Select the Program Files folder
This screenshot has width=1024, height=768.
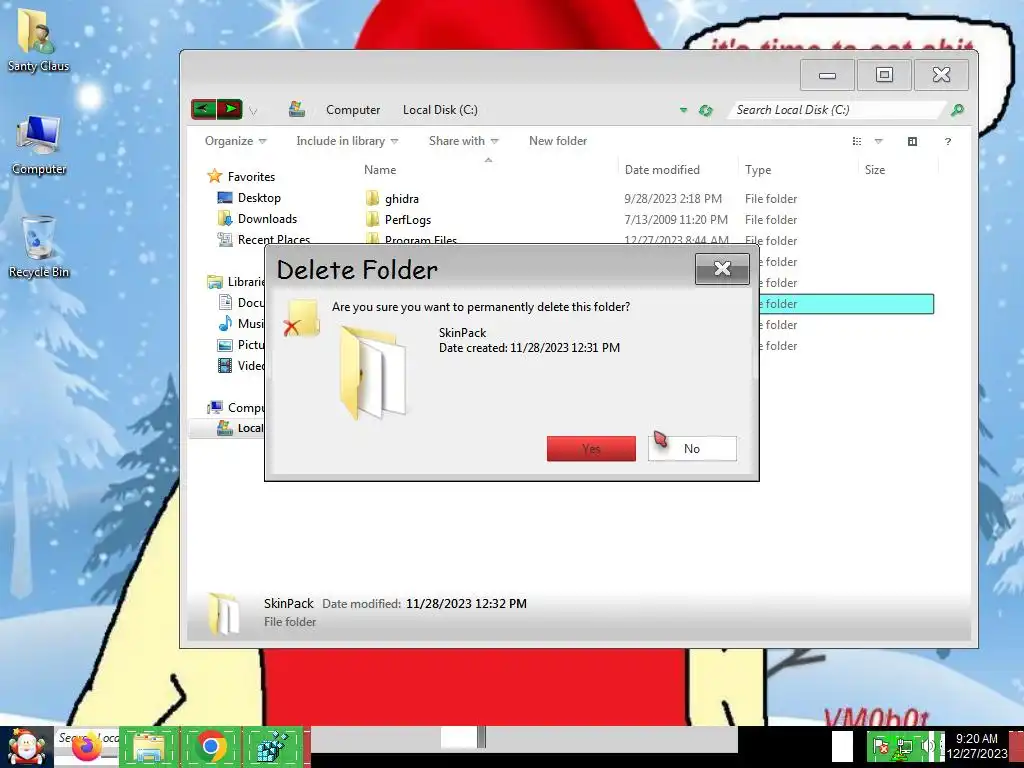coord(421,240)
